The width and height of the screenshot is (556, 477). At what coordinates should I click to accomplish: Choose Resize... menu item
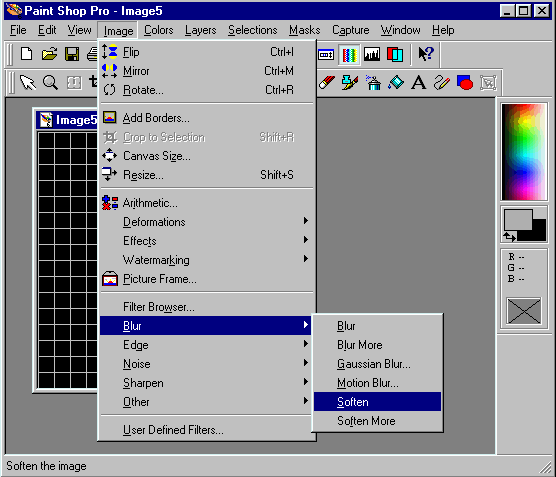coord(207,175)
